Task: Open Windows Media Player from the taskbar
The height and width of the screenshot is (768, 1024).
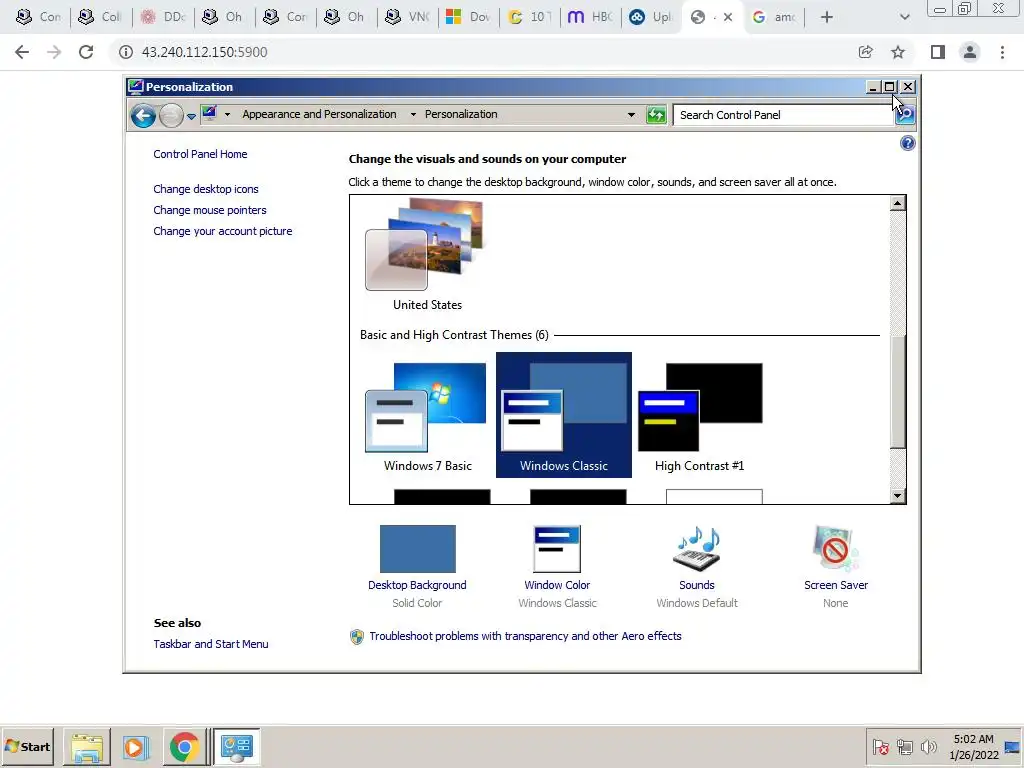Action: coord(135,747)
